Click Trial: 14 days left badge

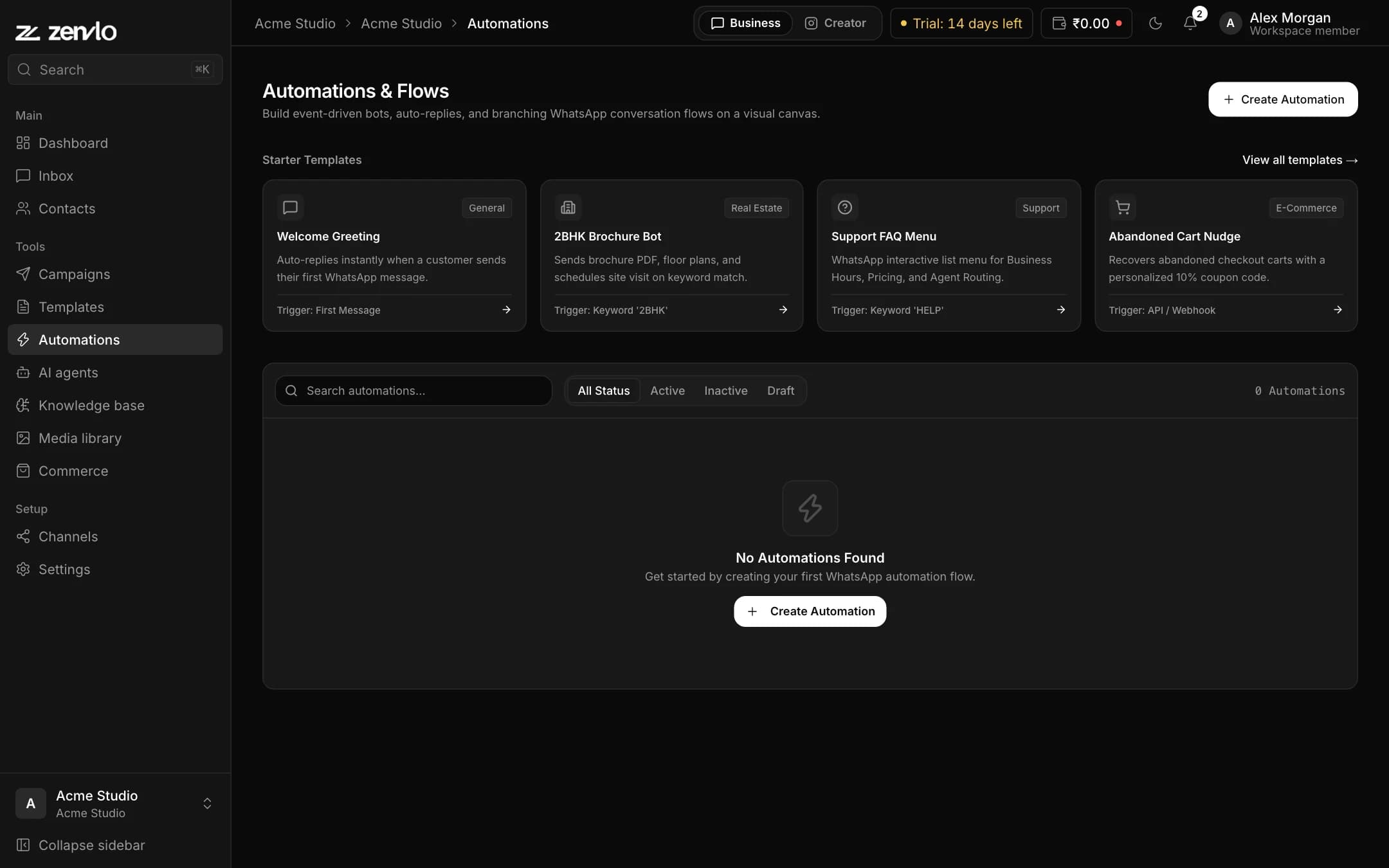click(961, 23)
